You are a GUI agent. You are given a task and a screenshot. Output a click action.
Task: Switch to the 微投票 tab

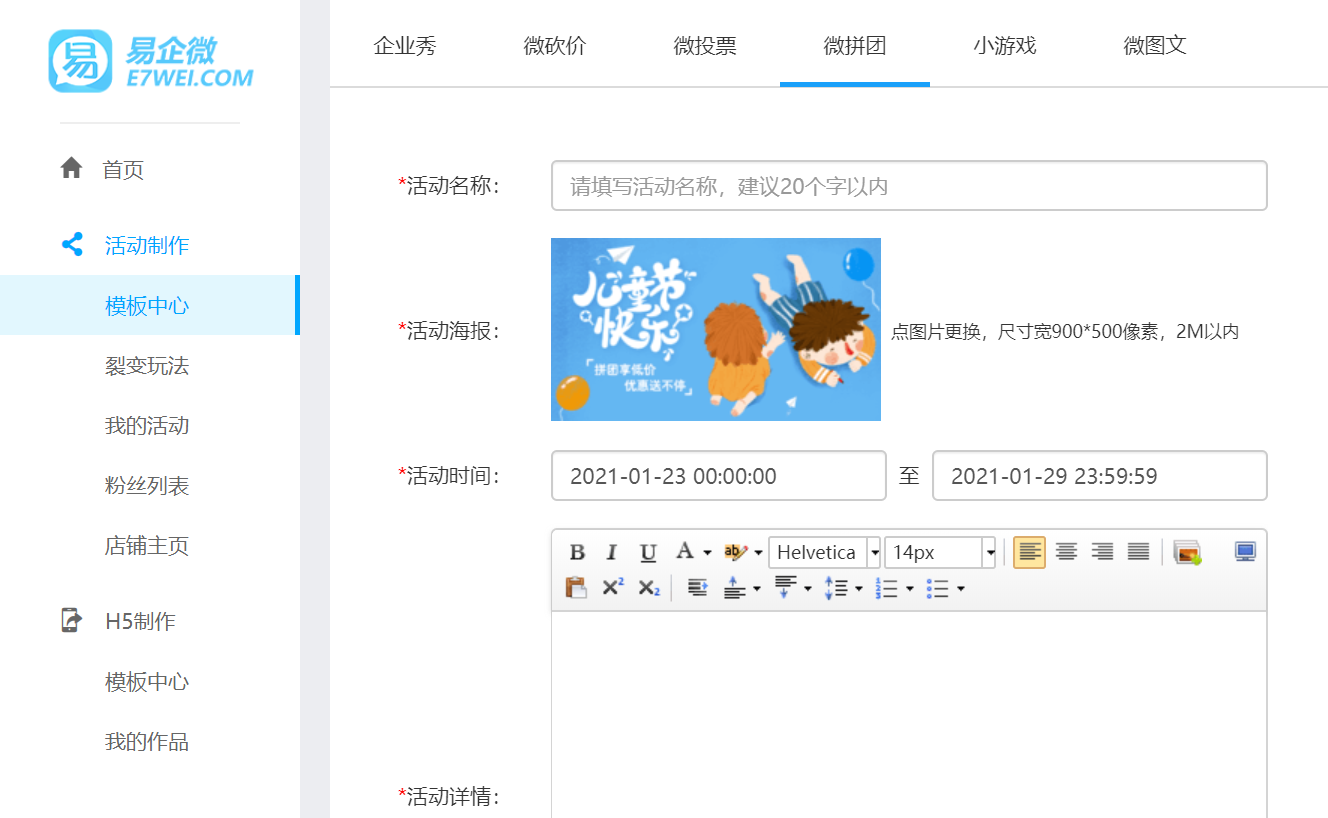click(705, 45)
